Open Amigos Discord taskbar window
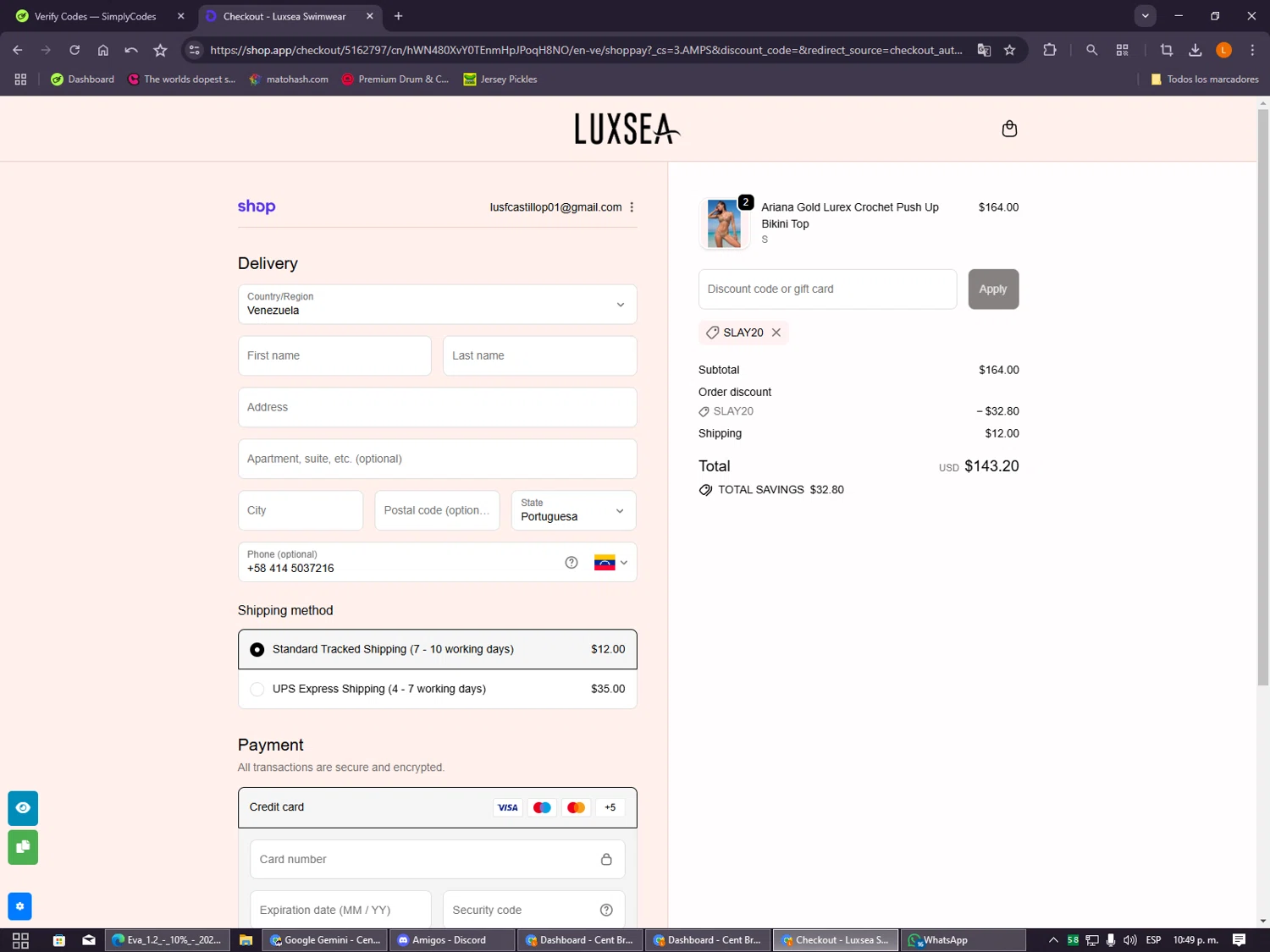 tap(453, 940)
